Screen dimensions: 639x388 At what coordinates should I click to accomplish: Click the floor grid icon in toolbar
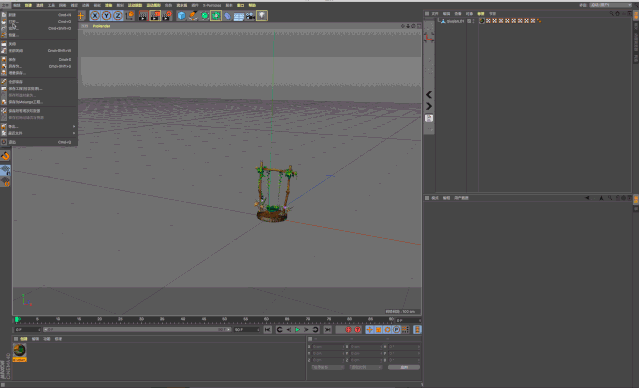pos(239,16)
